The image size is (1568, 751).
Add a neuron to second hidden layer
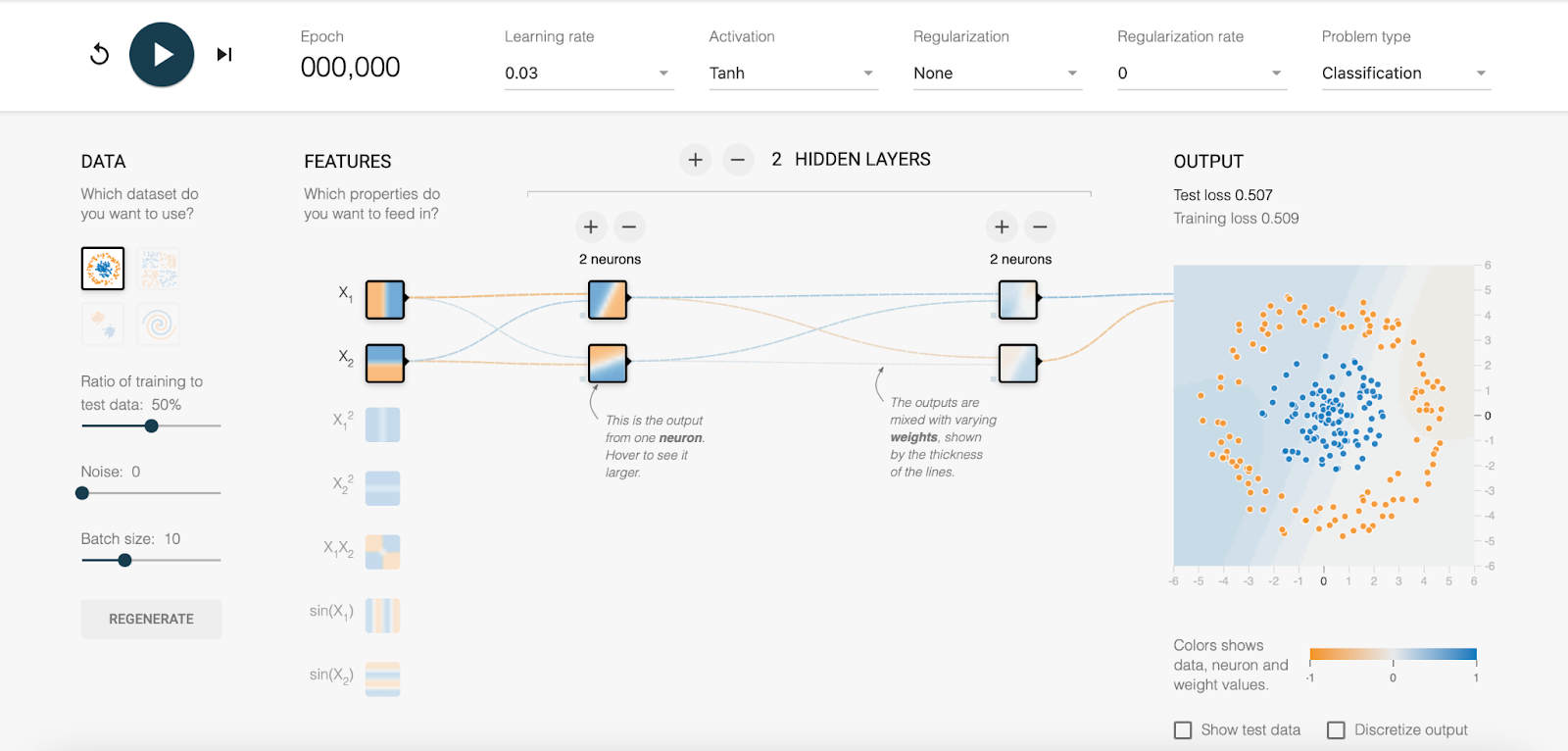[1002, 226]
